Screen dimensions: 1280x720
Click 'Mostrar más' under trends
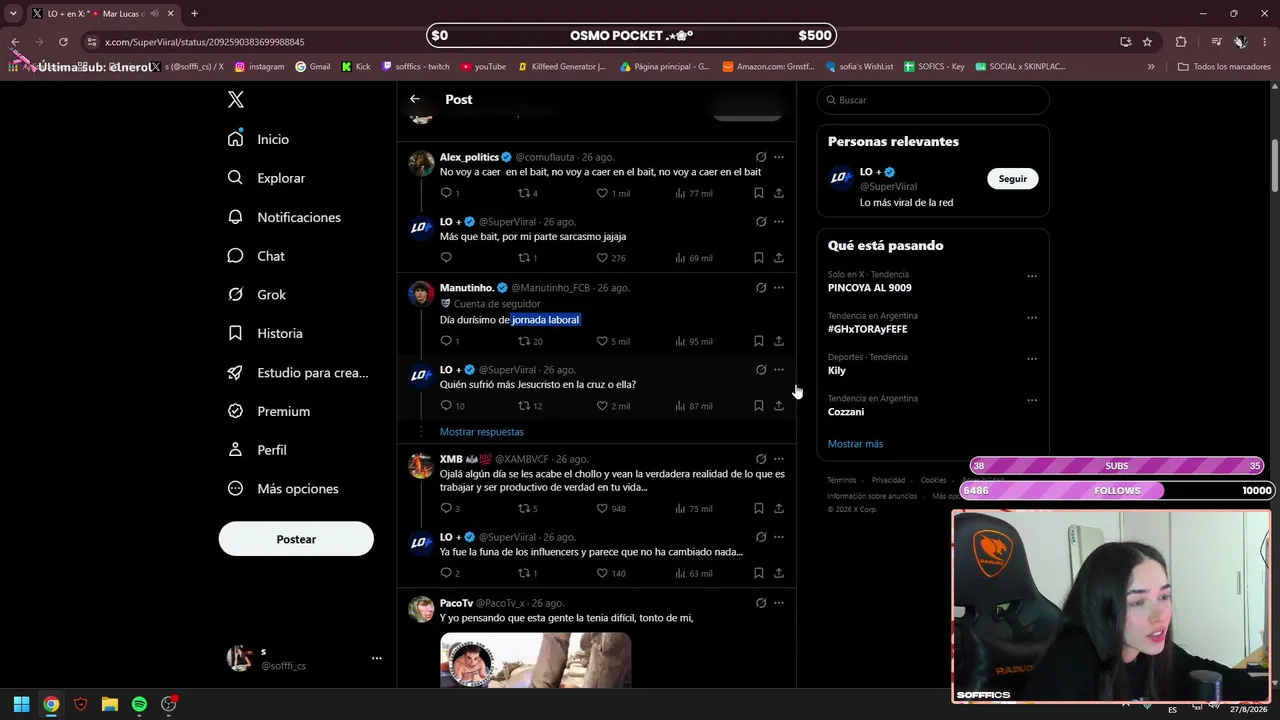(x=855, y=444)
